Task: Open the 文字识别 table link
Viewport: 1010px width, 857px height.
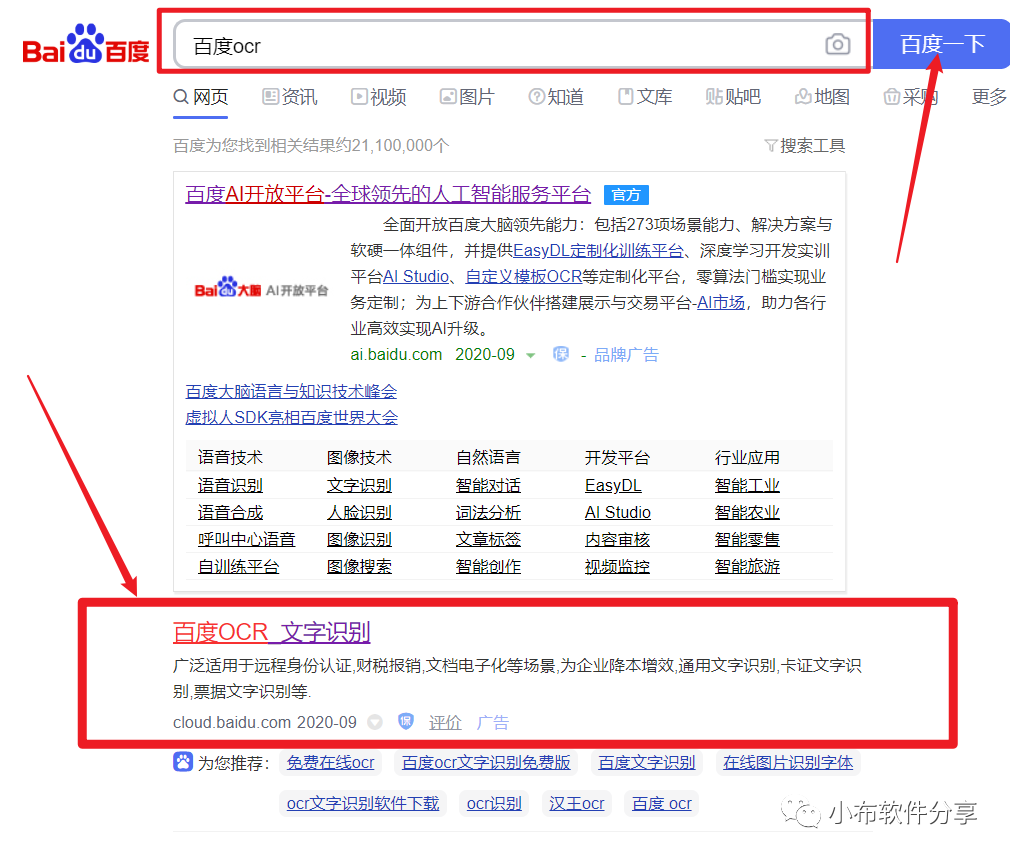Action: pyautogui.click(x=359, y=485)
